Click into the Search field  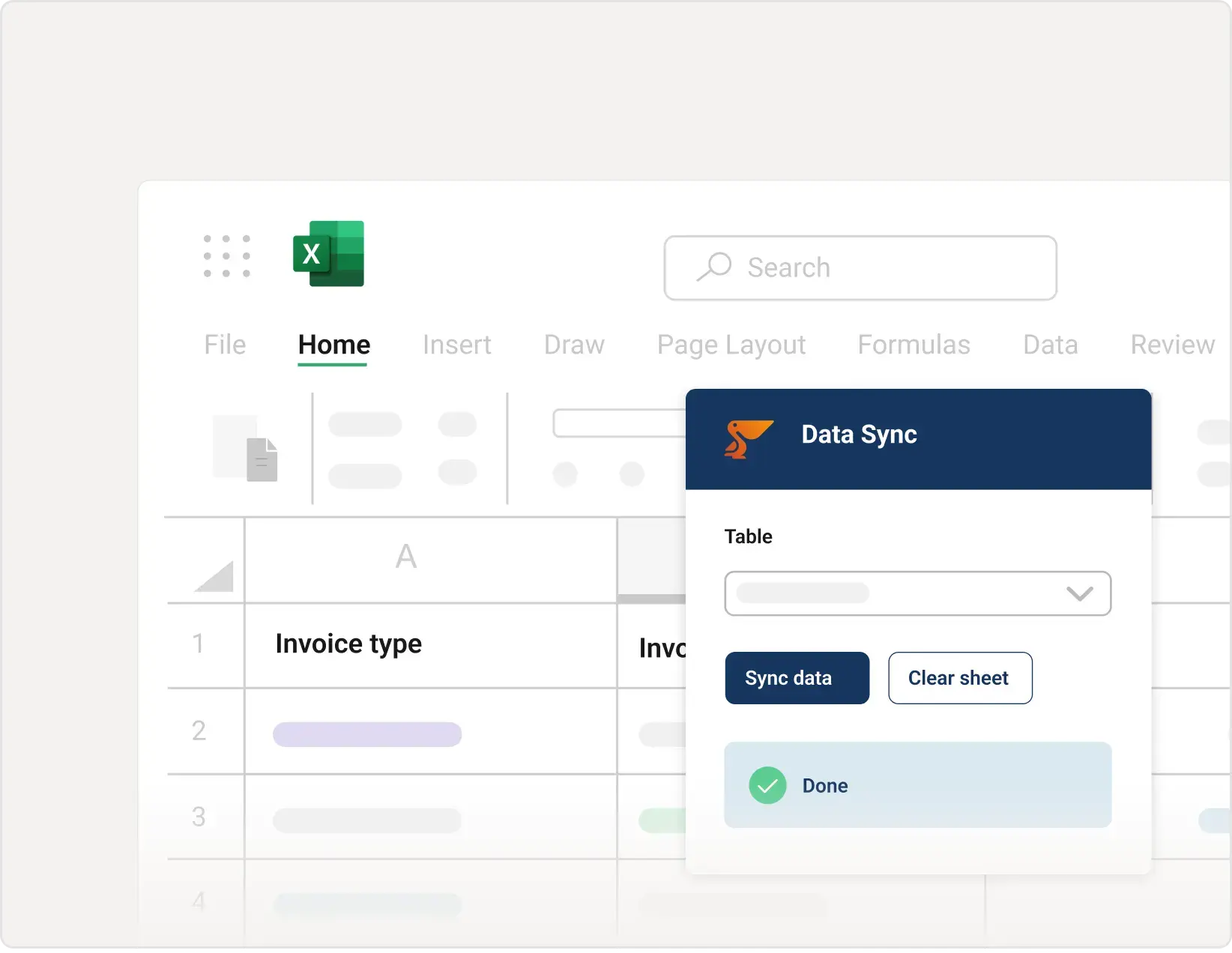coord(860,267)
